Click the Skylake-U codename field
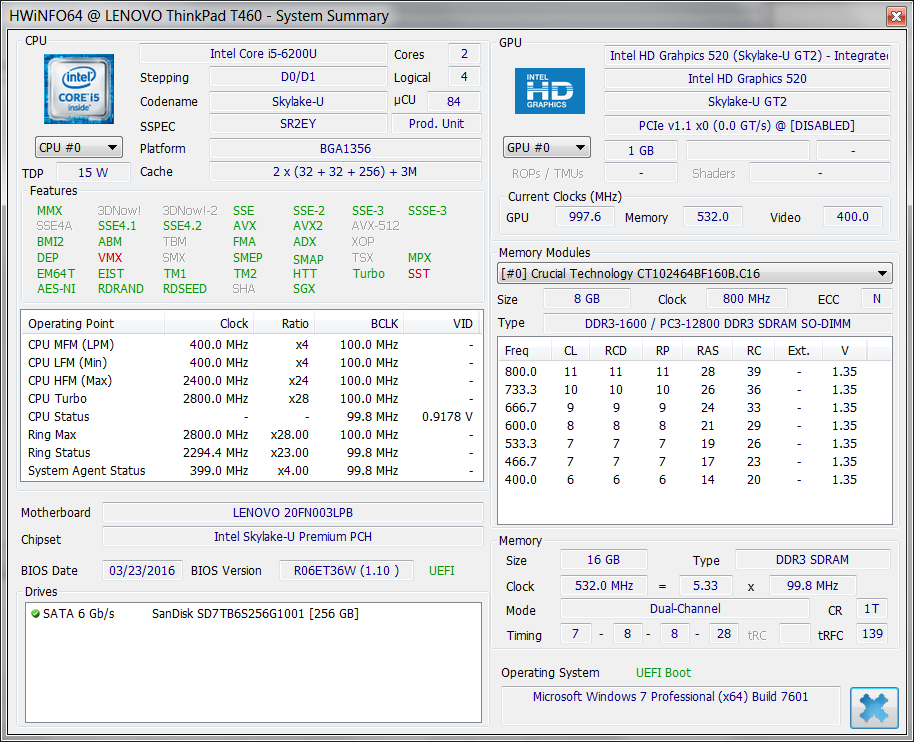914x742 pixels. pyautogui.click(x=298, y=101)
